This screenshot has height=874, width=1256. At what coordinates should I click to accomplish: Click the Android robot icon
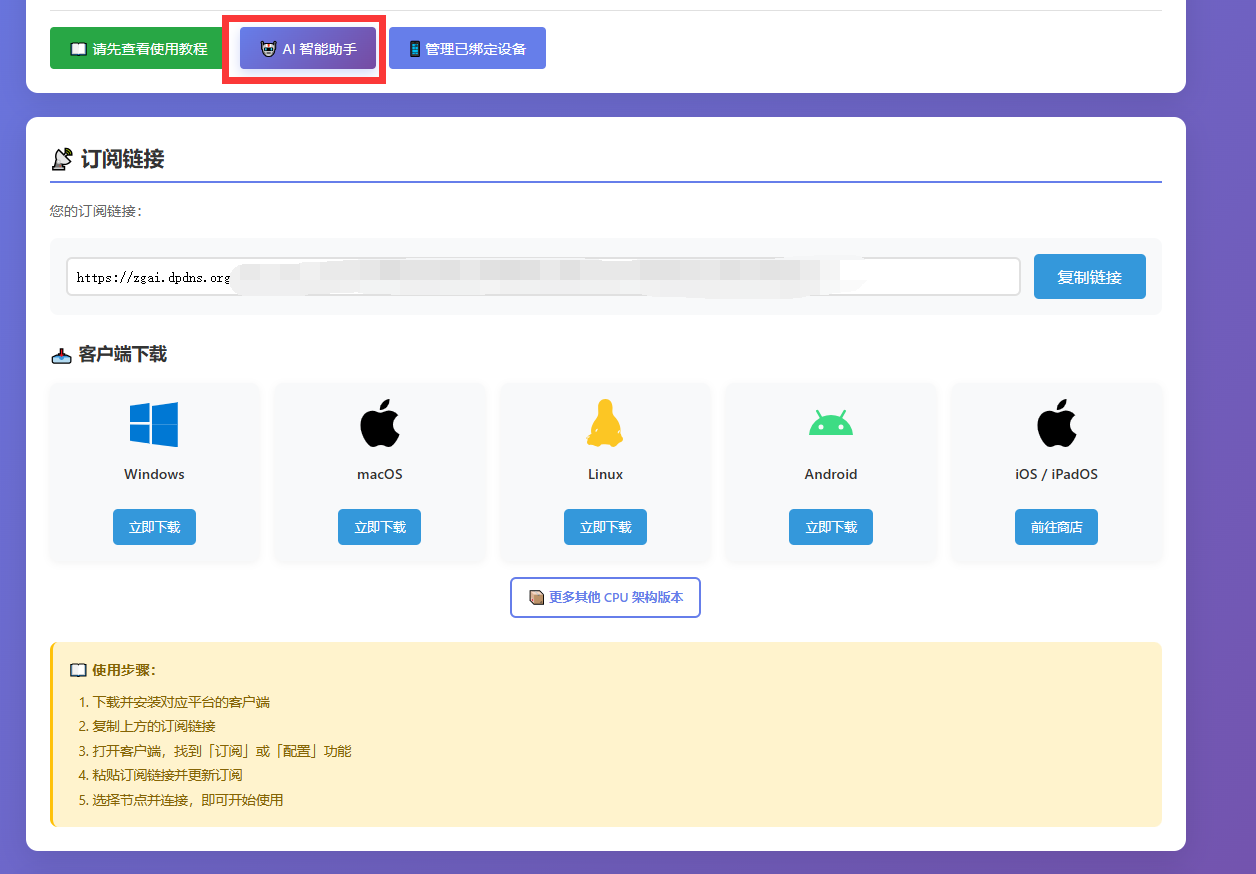tap(830, 424)
